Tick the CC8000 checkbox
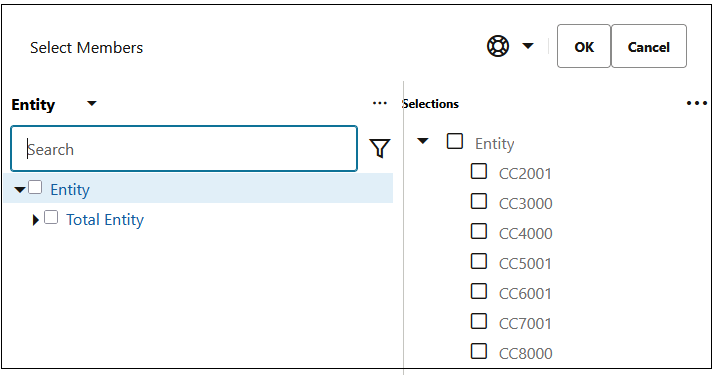The width and height of the screenshot is (716, 375). click(479, 351)
